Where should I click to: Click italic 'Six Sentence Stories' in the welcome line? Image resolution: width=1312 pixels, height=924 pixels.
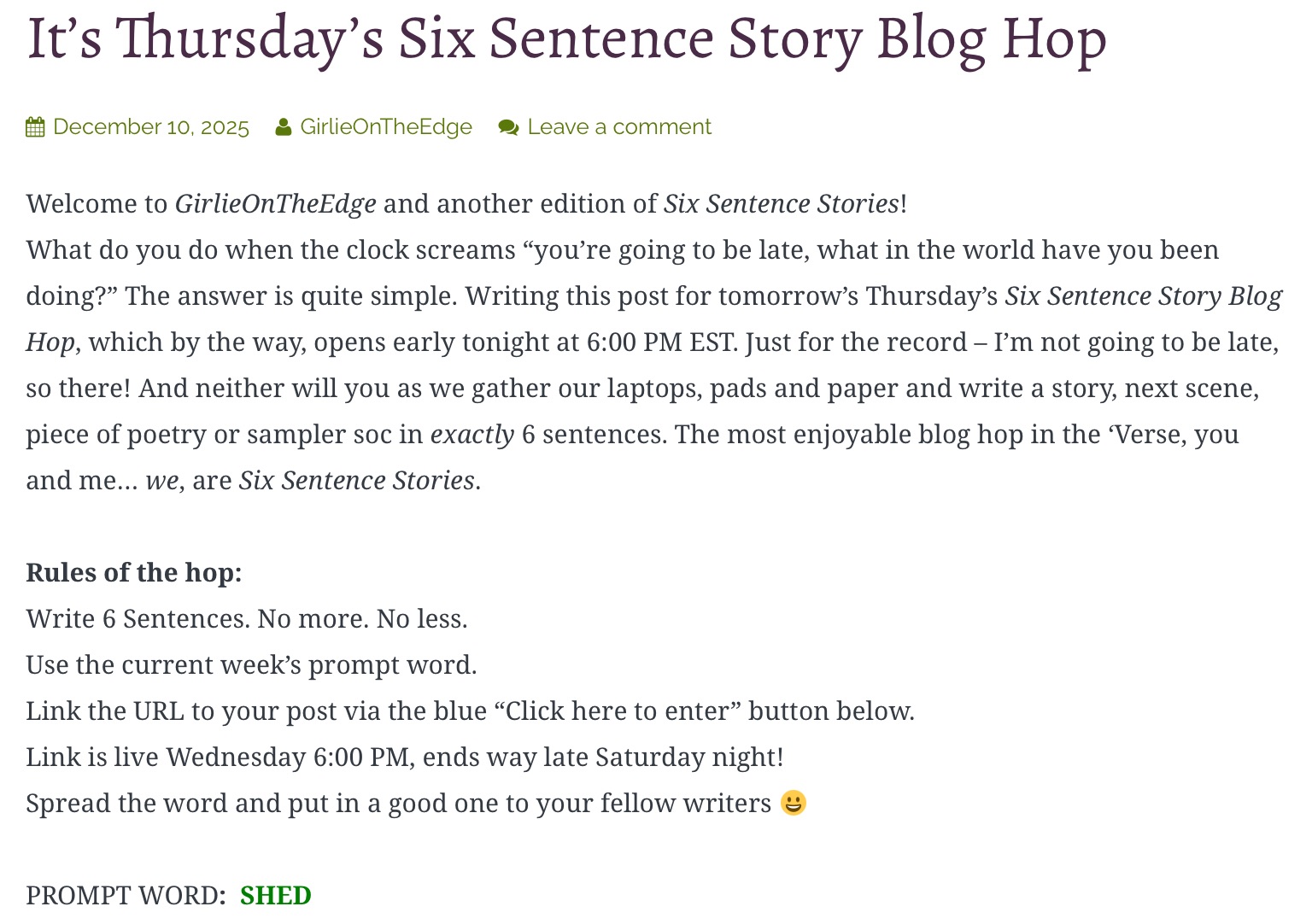tap(781, 203)
